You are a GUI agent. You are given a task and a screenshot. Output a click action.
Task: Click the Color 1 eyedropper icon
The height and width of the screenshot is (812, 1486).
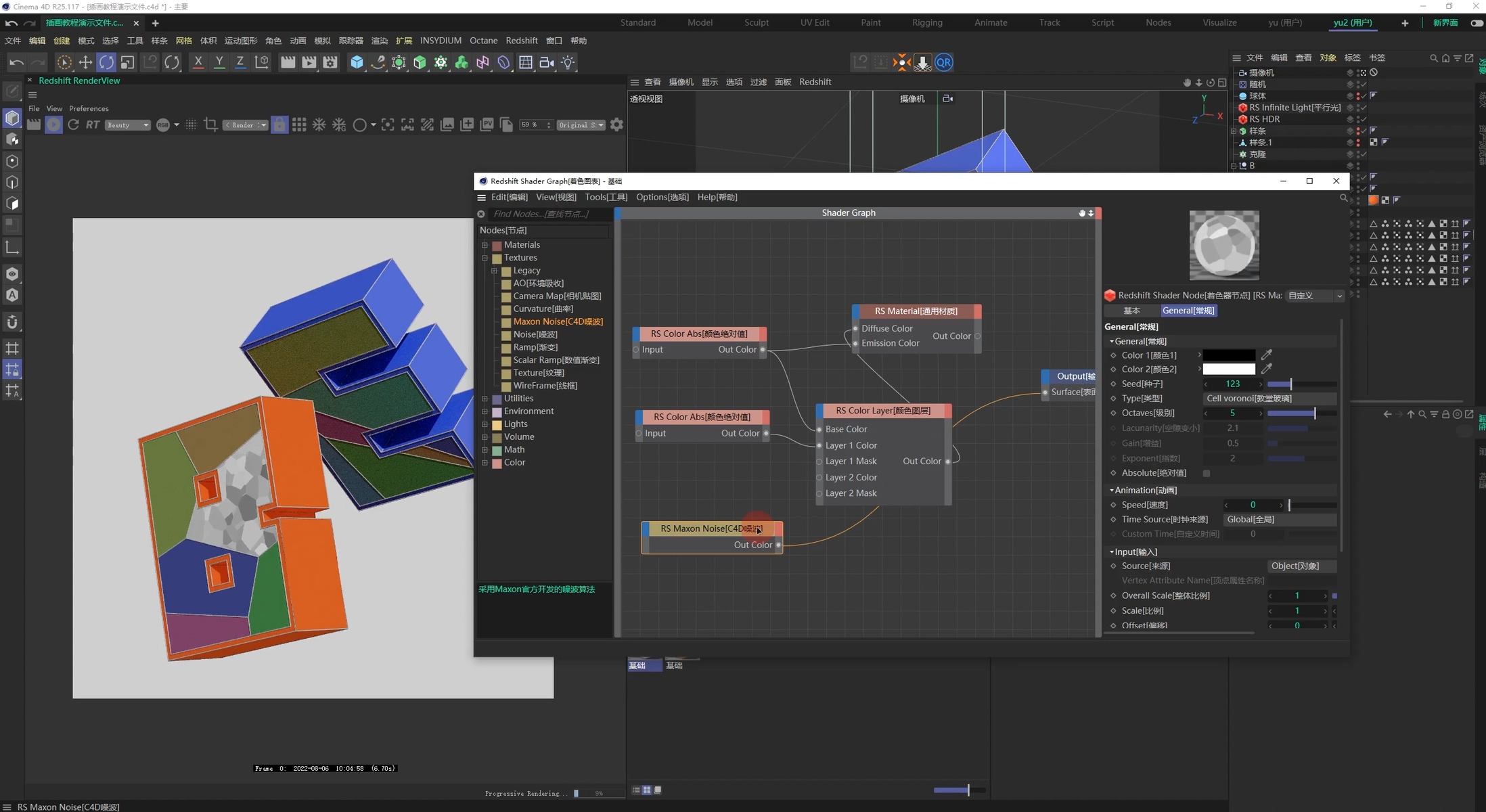click(1266, 355)
